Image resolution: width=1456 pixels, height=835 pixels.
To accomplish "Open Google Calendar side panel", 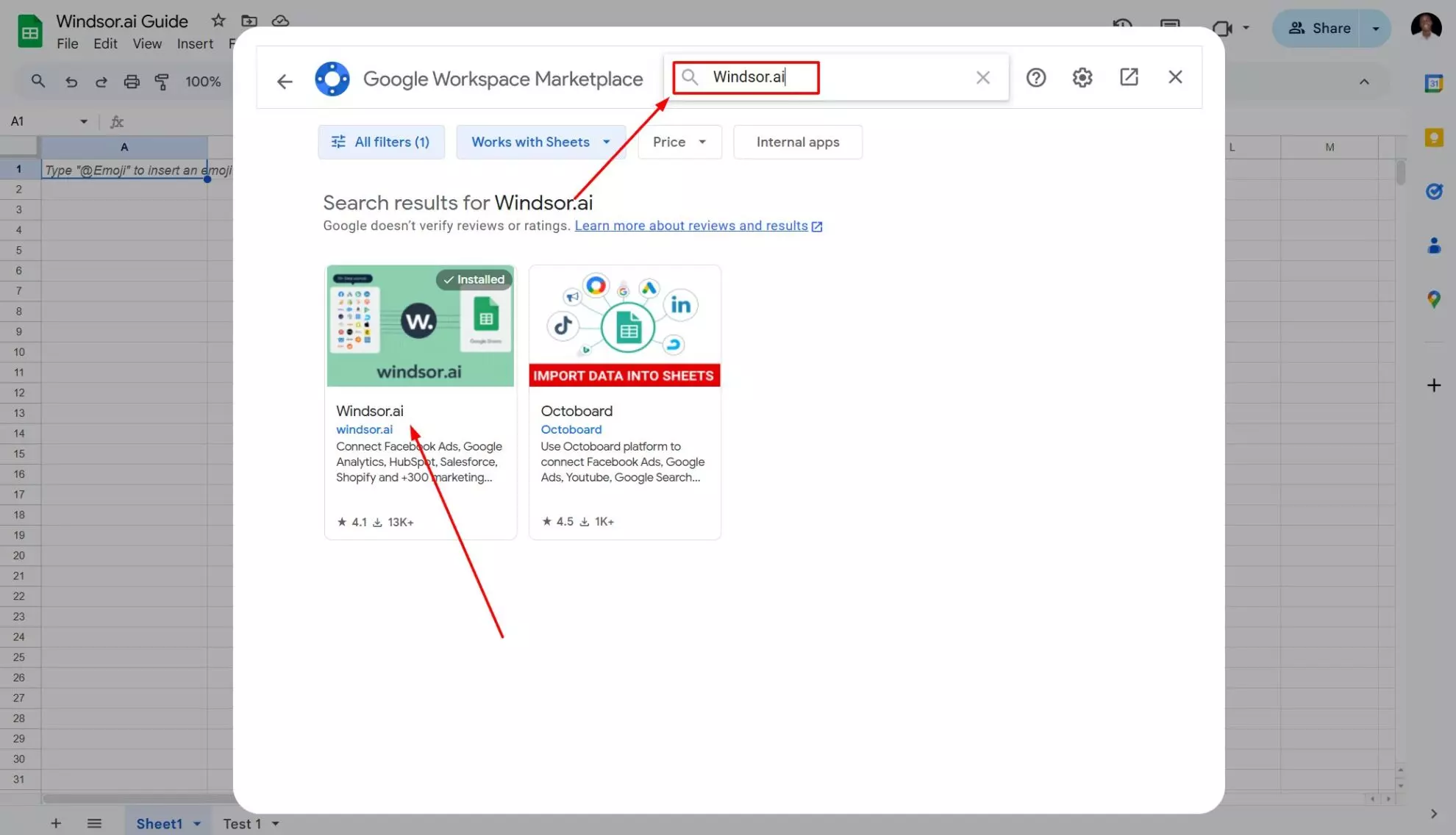I will tap(1433, 83).
